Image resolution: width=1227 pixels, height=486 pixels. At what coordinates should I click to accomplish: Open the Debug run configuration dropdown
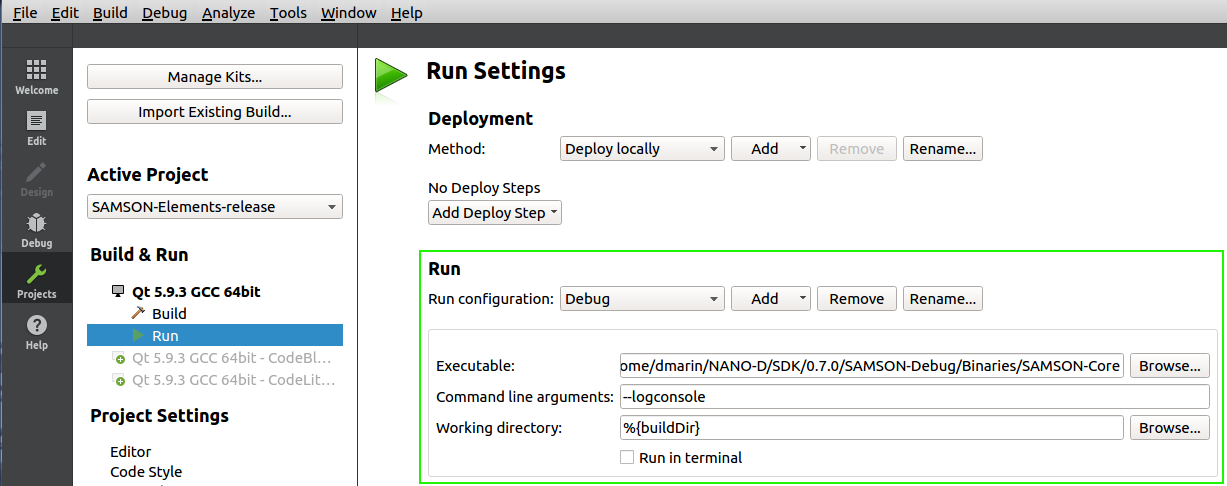(x=642, y=299)
